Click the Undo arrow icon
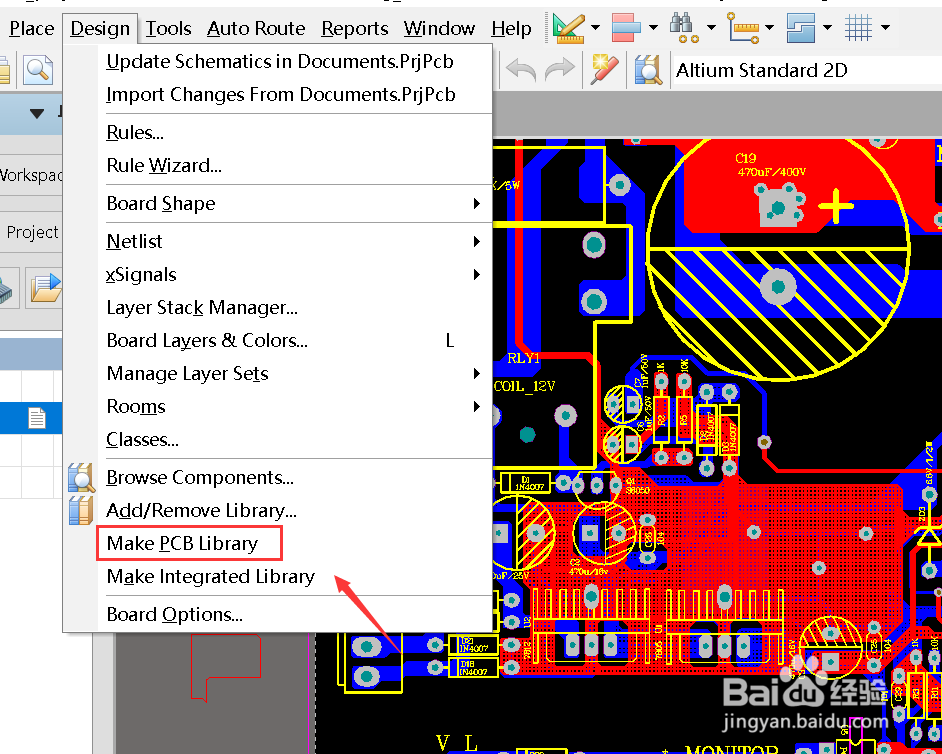942x754 pixels. pos(520,70)
